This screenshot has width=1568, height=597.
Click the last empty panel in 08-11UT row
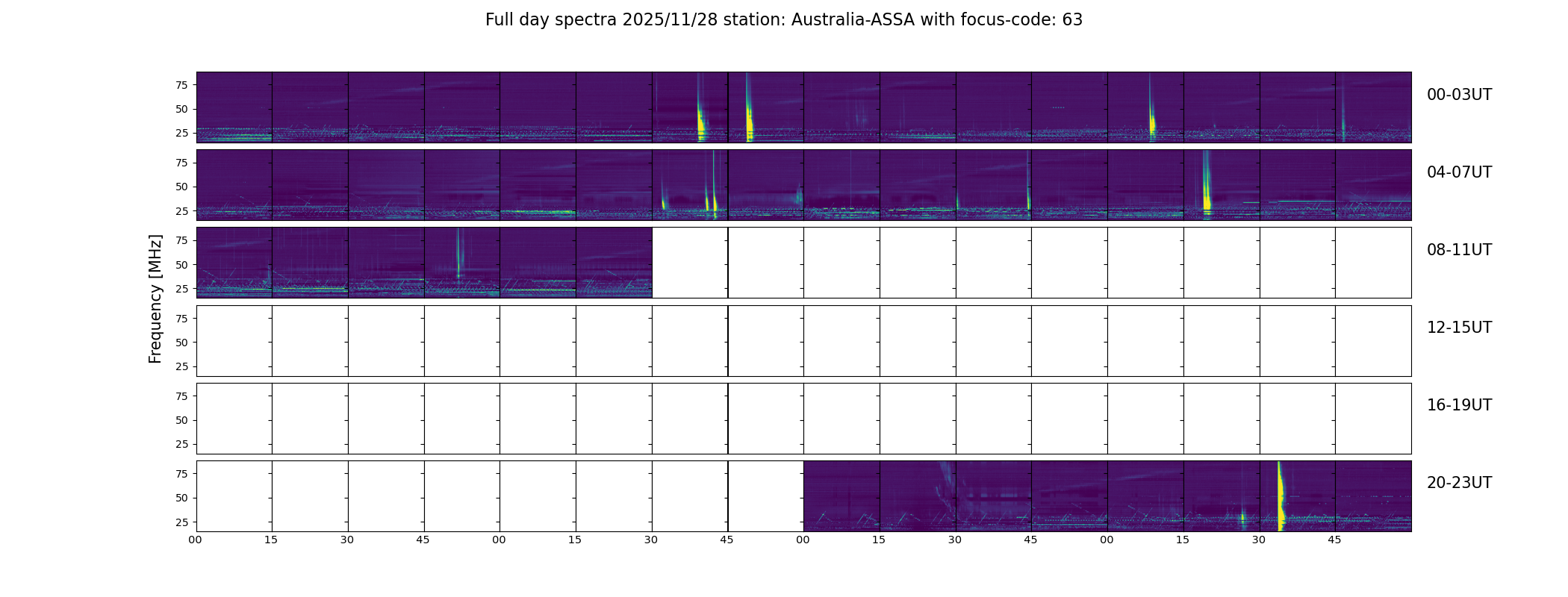pos(1373,263)
